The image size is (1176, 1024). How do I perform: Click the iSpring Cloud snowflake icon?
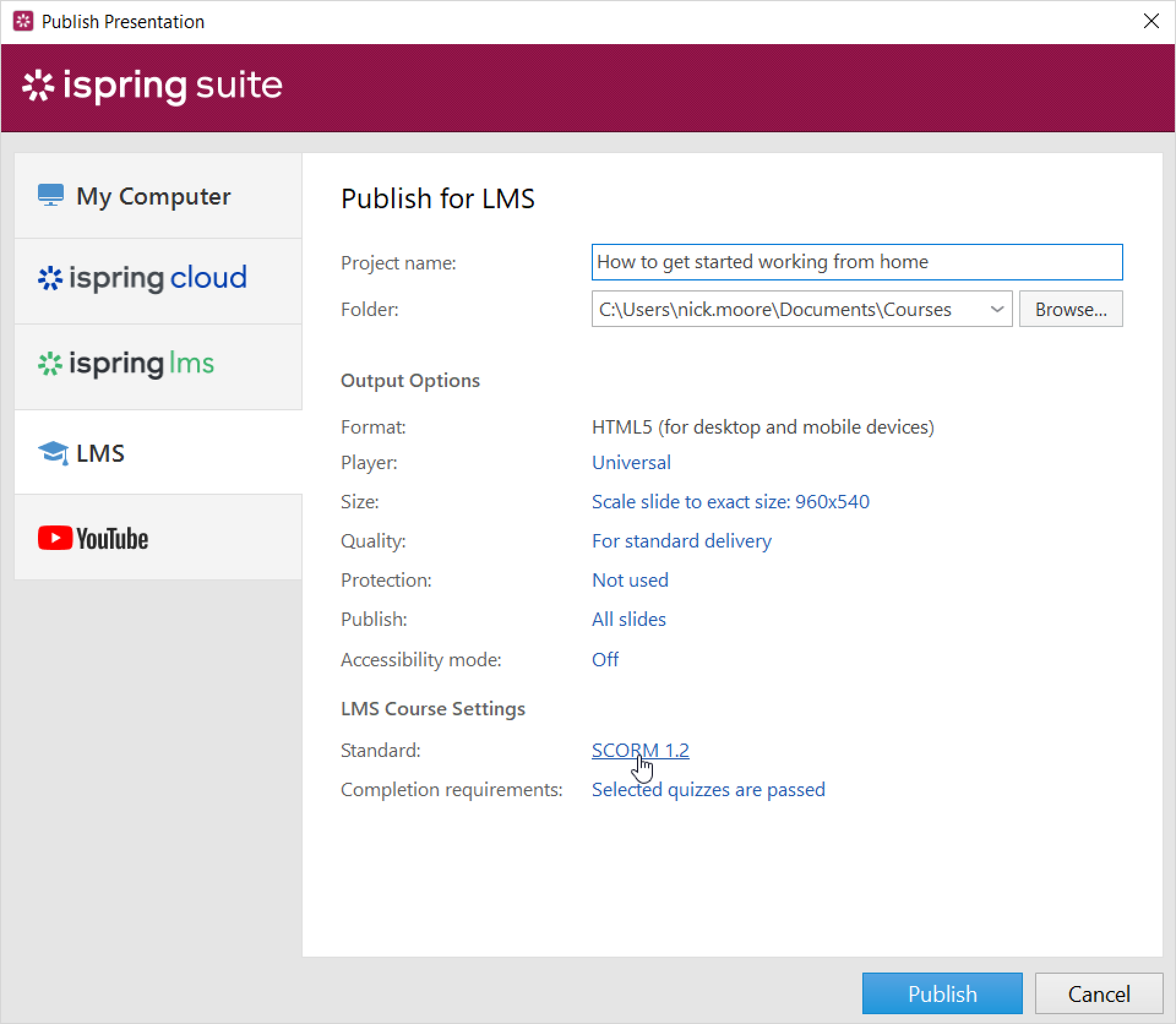(x=50, y=279)
